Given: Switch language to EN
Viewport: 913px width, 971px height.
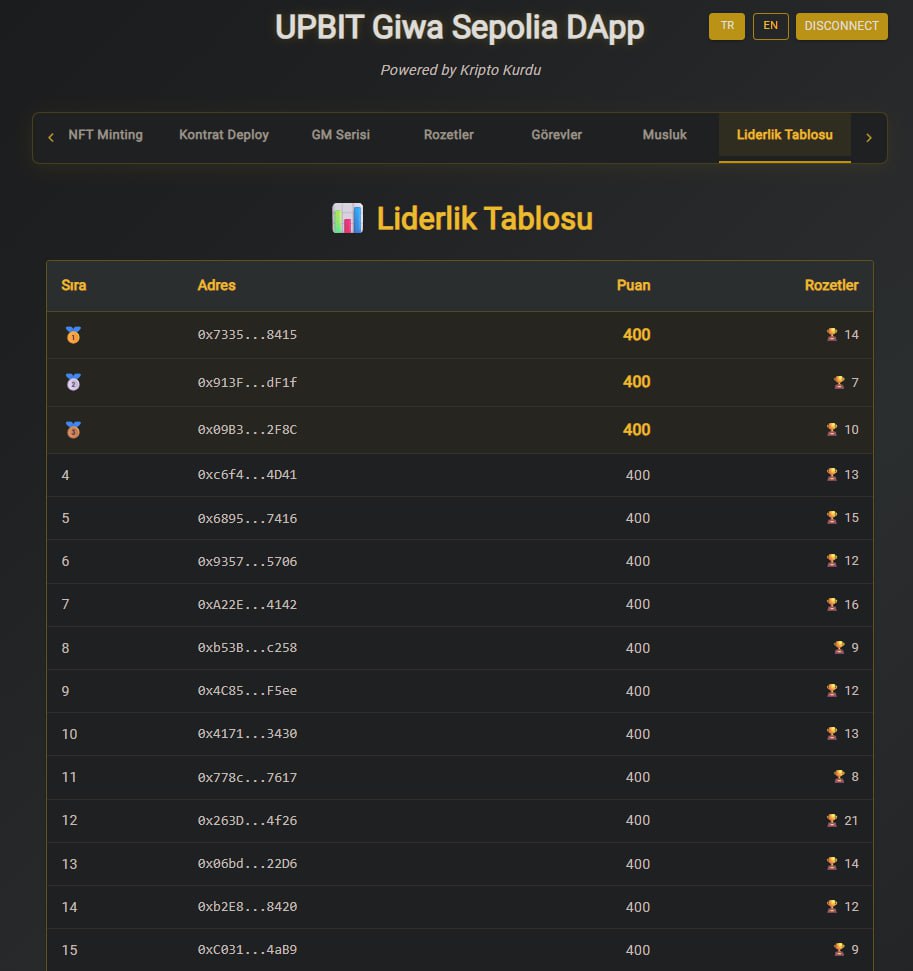Looking at the screenshot, I should [771, 26].
